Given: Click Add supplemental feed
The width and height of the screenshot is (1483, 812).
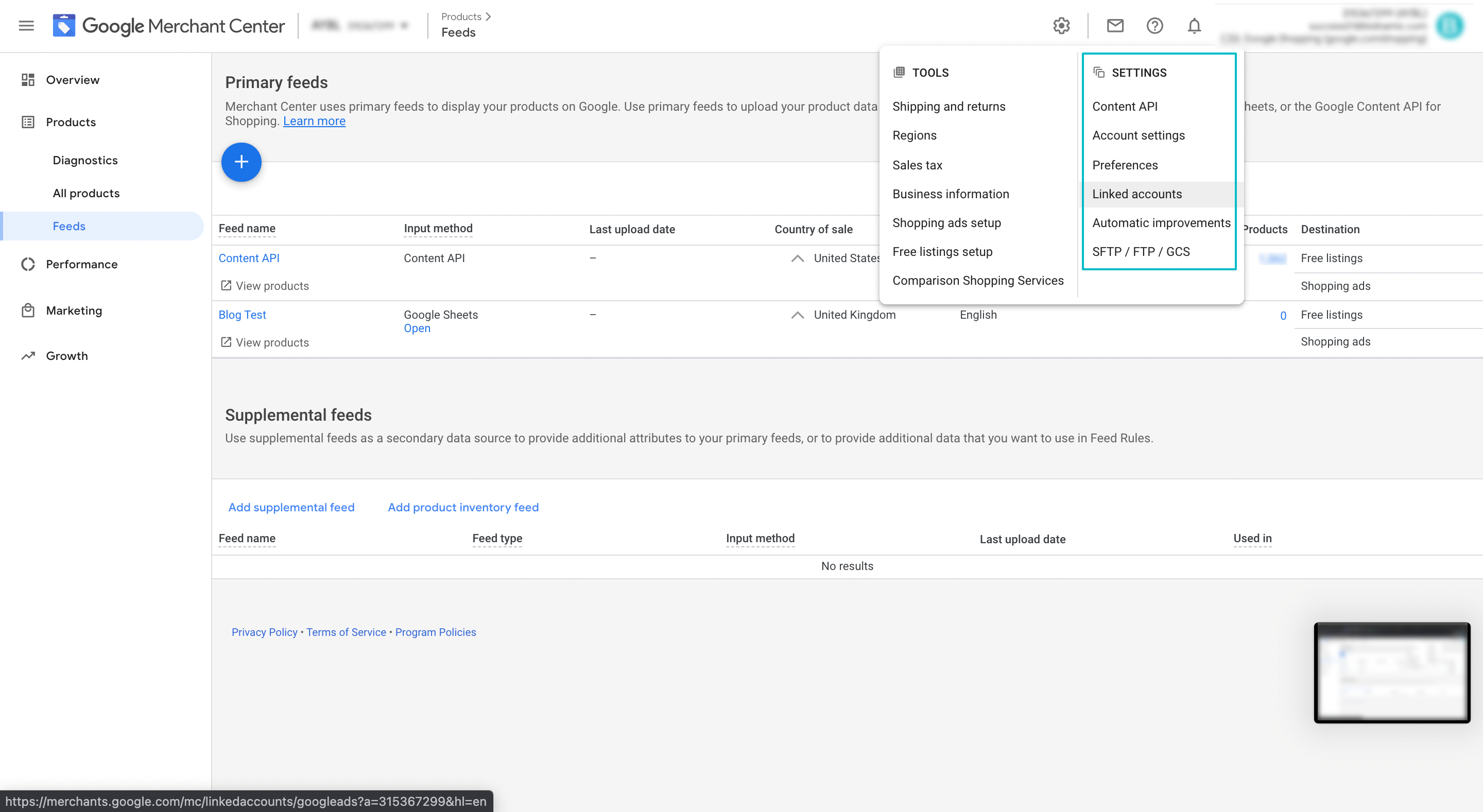Looking at the screenshot, I should [x=291, y=507].
